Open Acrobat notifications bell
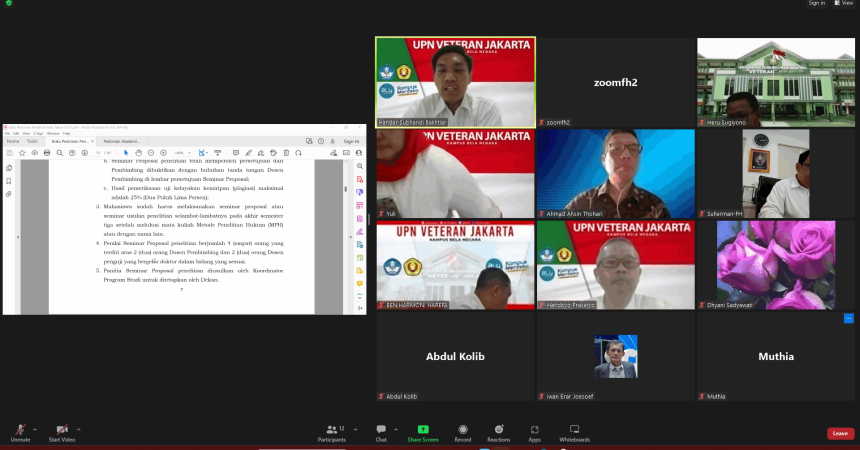860x450 pixels. click(332, 141)
